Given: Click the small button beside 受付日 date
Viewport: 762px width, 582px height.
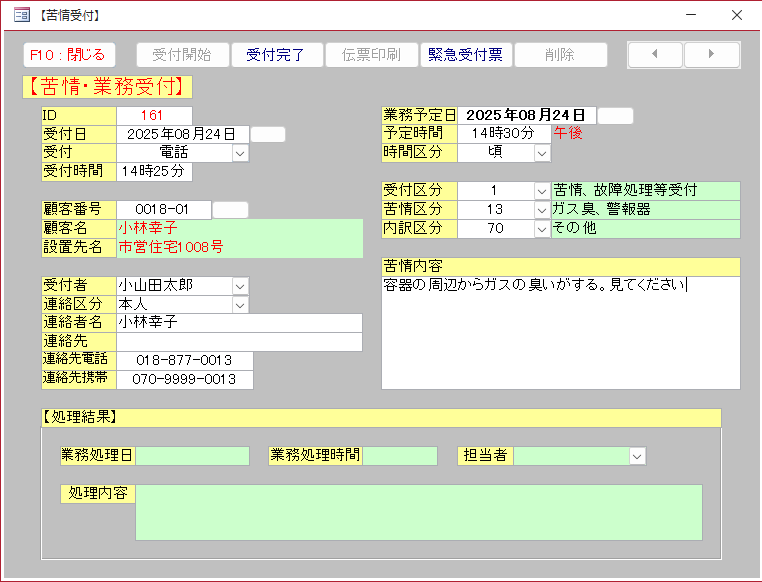Looking at the screenshot, I should 267,134.
